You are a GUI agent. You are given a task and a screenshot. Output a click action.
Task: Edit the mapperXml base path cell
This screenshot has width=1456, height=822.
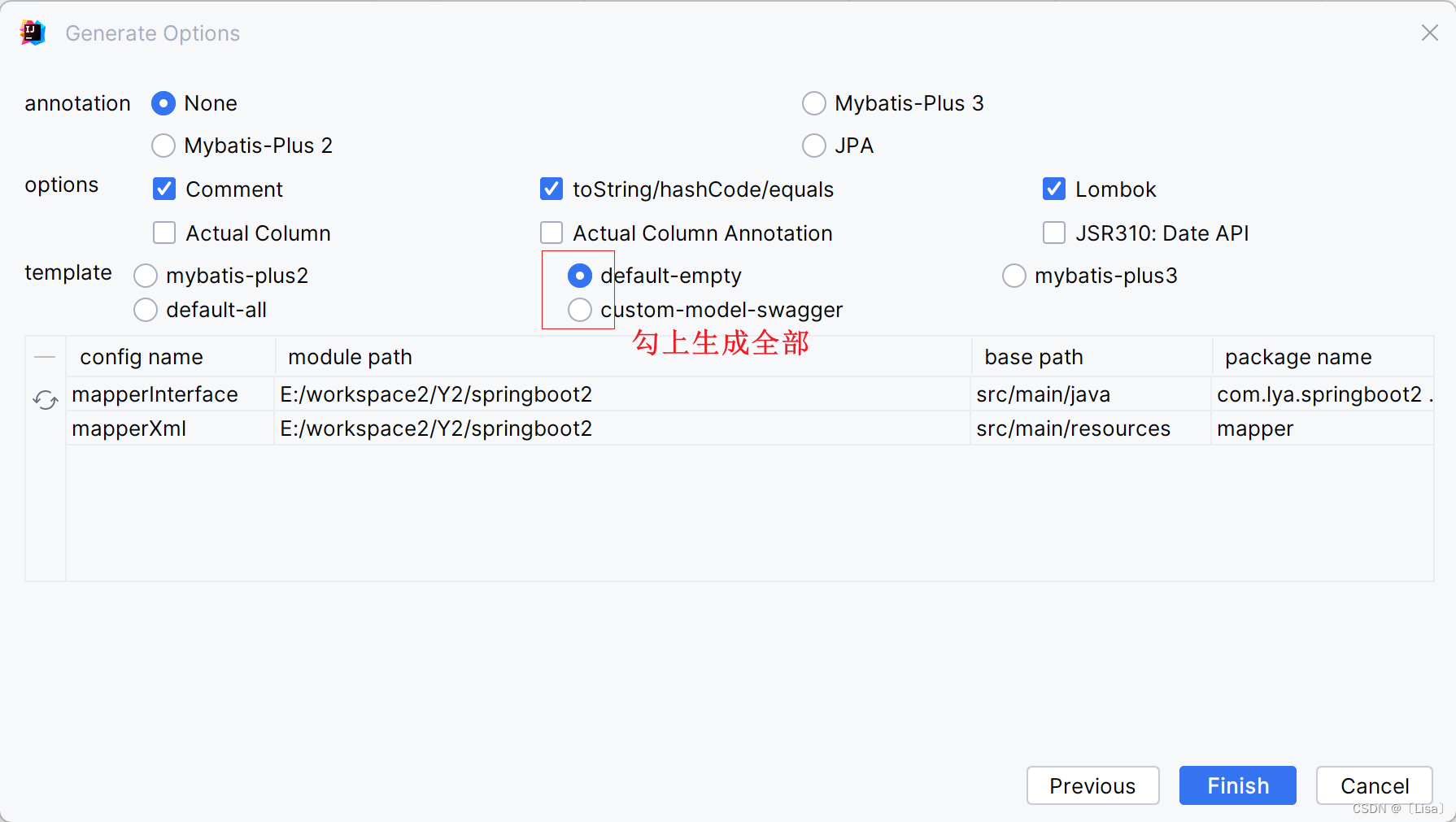click(x=1073, y=428)
